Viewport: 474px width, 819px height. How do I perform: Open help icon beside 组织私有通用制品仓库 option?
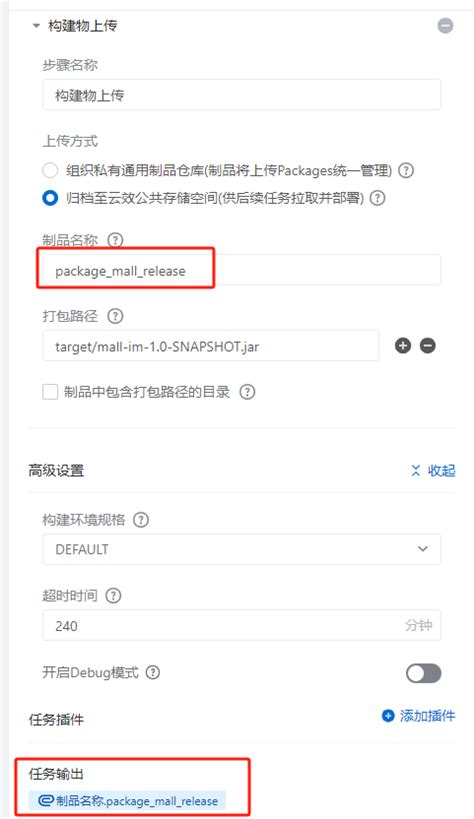(x=406, y=170)
